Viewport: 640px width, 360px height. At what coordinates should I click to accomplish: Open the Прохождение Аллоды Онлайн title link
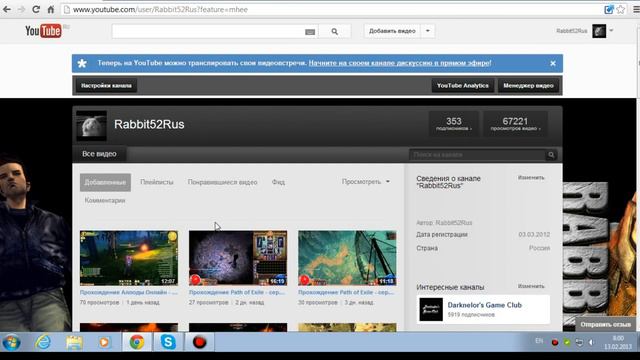(x=129, y=292)
